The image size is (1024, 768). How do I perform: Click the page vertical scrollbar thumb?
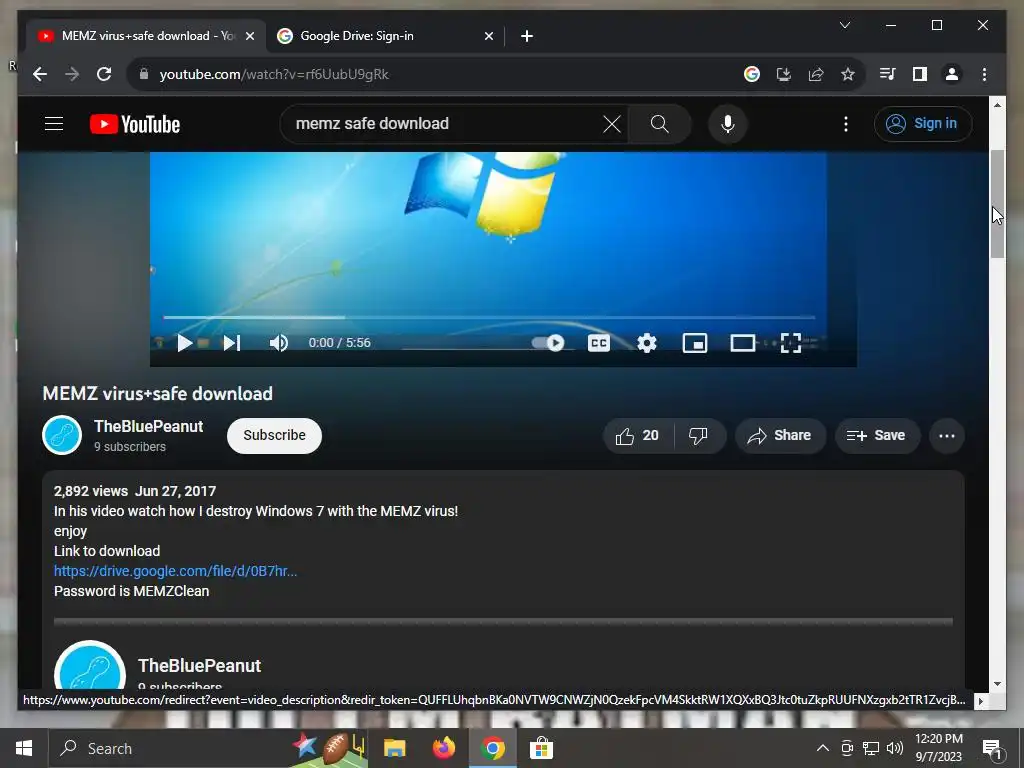pos(997,204)
